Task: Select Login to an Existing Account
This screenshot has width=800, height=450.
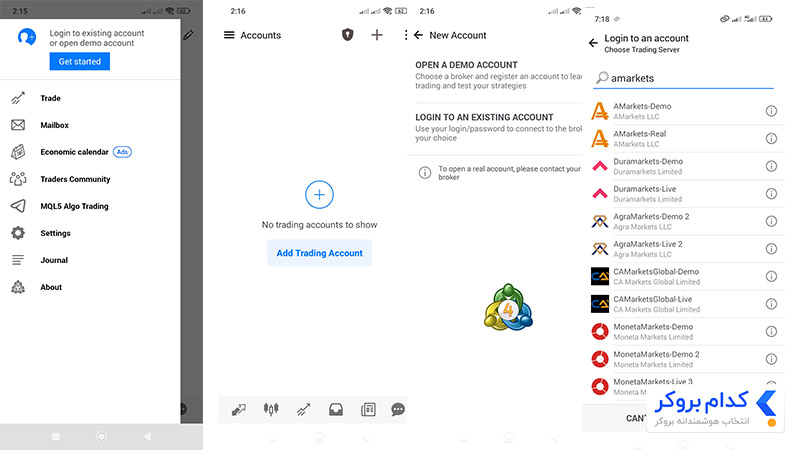Action: [x=495, y=127]
